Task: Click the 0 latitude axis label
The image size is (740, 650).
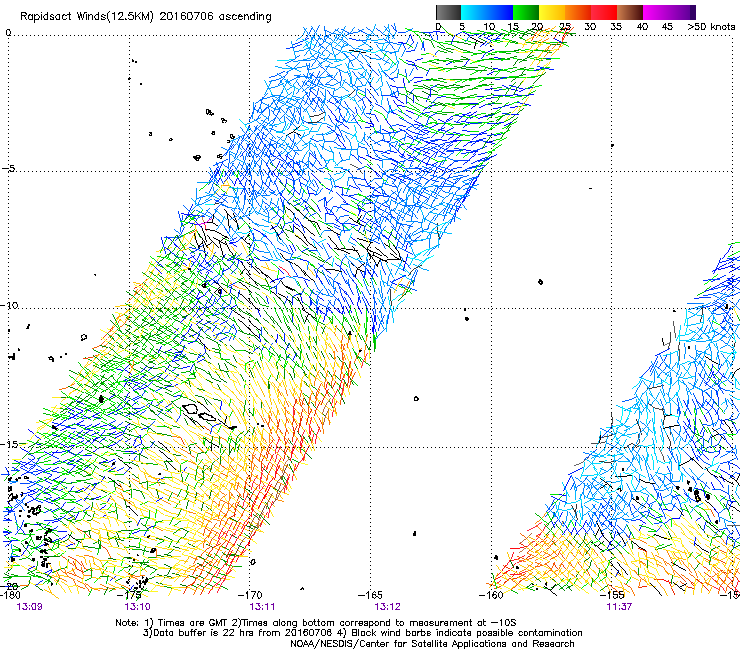Action: click(8, 33)
